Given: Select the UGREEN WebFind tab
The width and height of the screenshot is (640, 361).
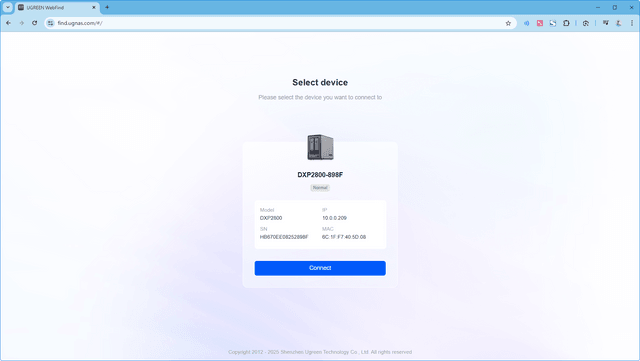Looking at the screenshot, I should pos(57,7).
